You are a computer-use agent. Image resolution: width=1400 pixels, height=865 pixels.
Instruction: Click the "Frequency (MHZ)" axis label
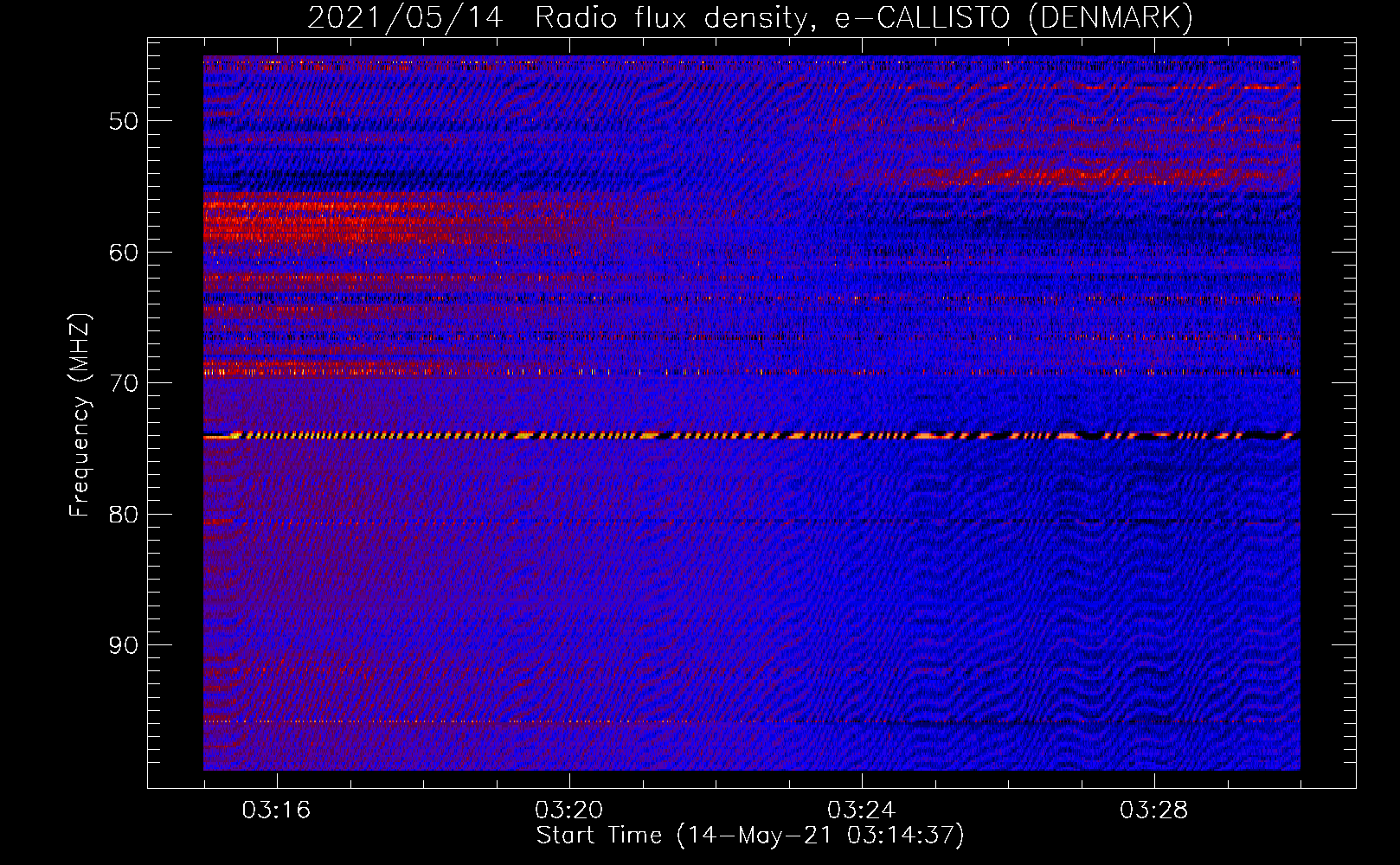pyautogui.click(x=80, y=415)
